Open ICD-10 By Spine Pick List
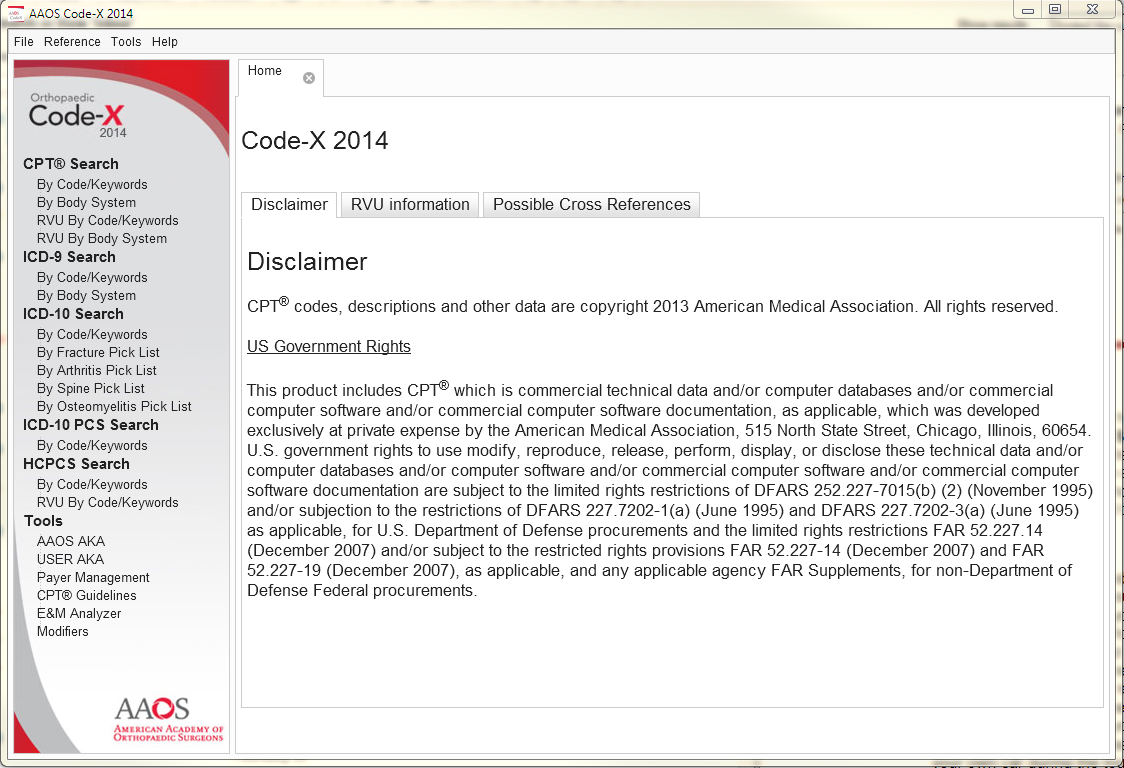This screenshot has height=768, width=1124. point(91,388)
